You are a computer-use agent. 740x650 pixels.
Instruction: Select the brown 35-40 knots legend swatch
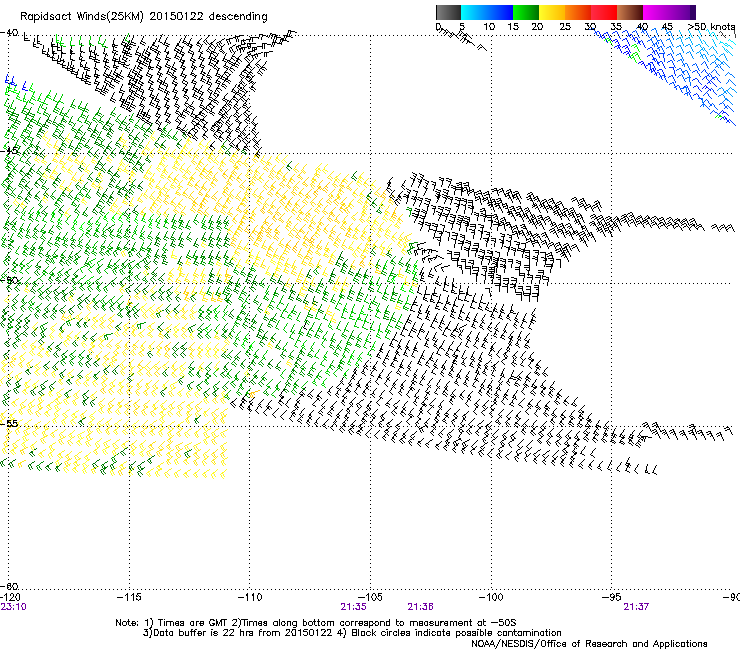[x=630, y=12]
